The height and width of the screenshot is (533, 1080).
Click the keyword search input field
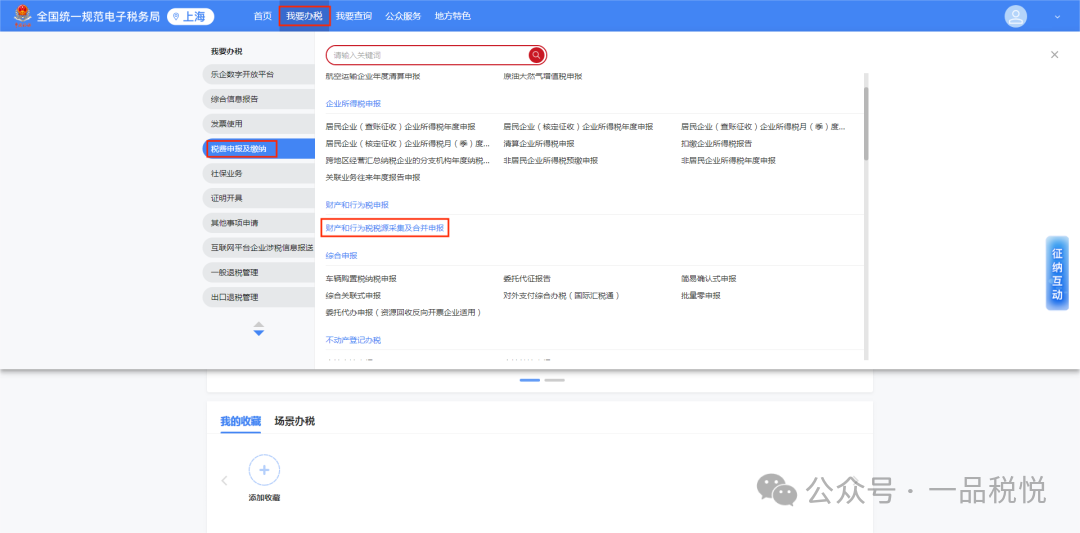(428, 55)
